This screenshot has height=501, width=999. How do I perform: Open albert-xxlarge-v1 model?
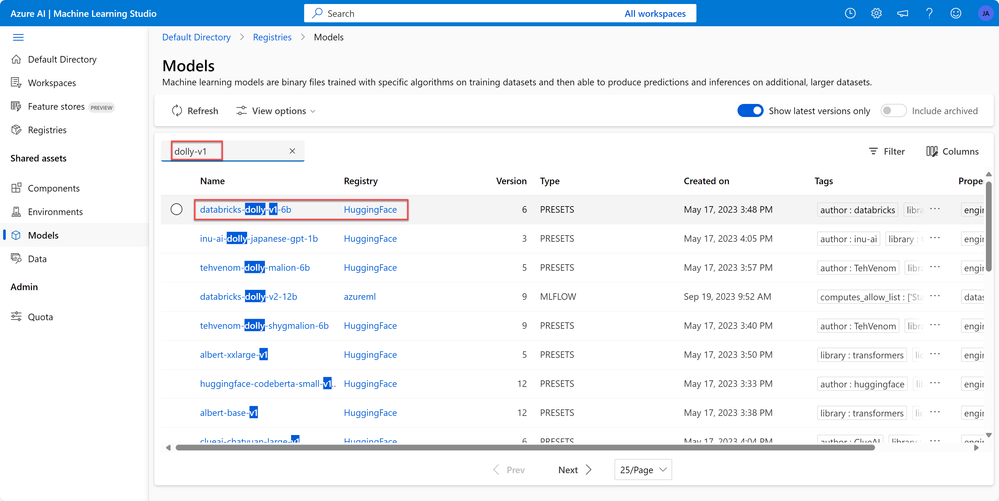pyautogui.click(x=234, y=355)
